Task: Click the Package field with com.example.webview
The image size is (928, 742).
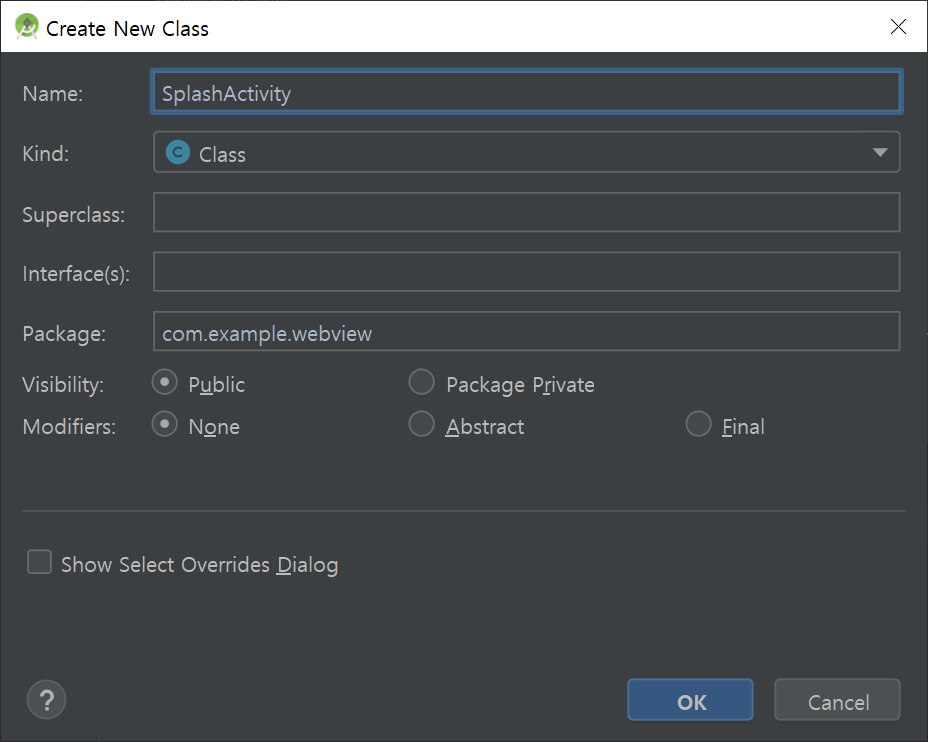Action: tap(526, 331)
